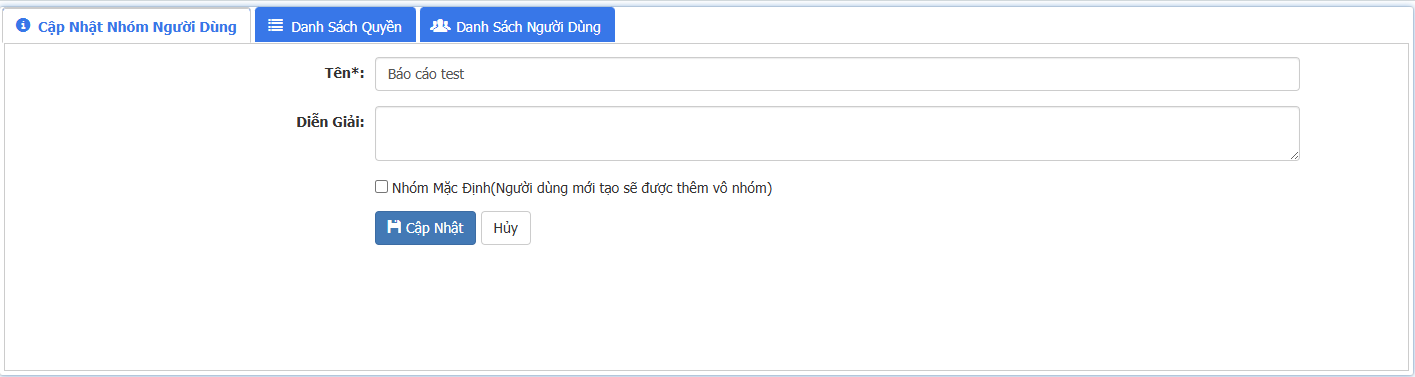
Task: Click the floppy disk save icon
Action: 394,227
